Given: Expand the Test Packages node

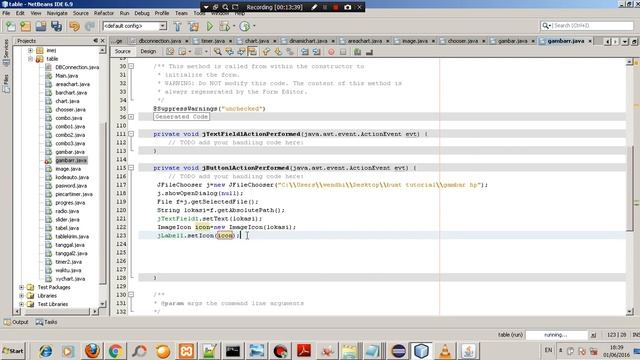Looking at the screenshot, I should [21, 287].
